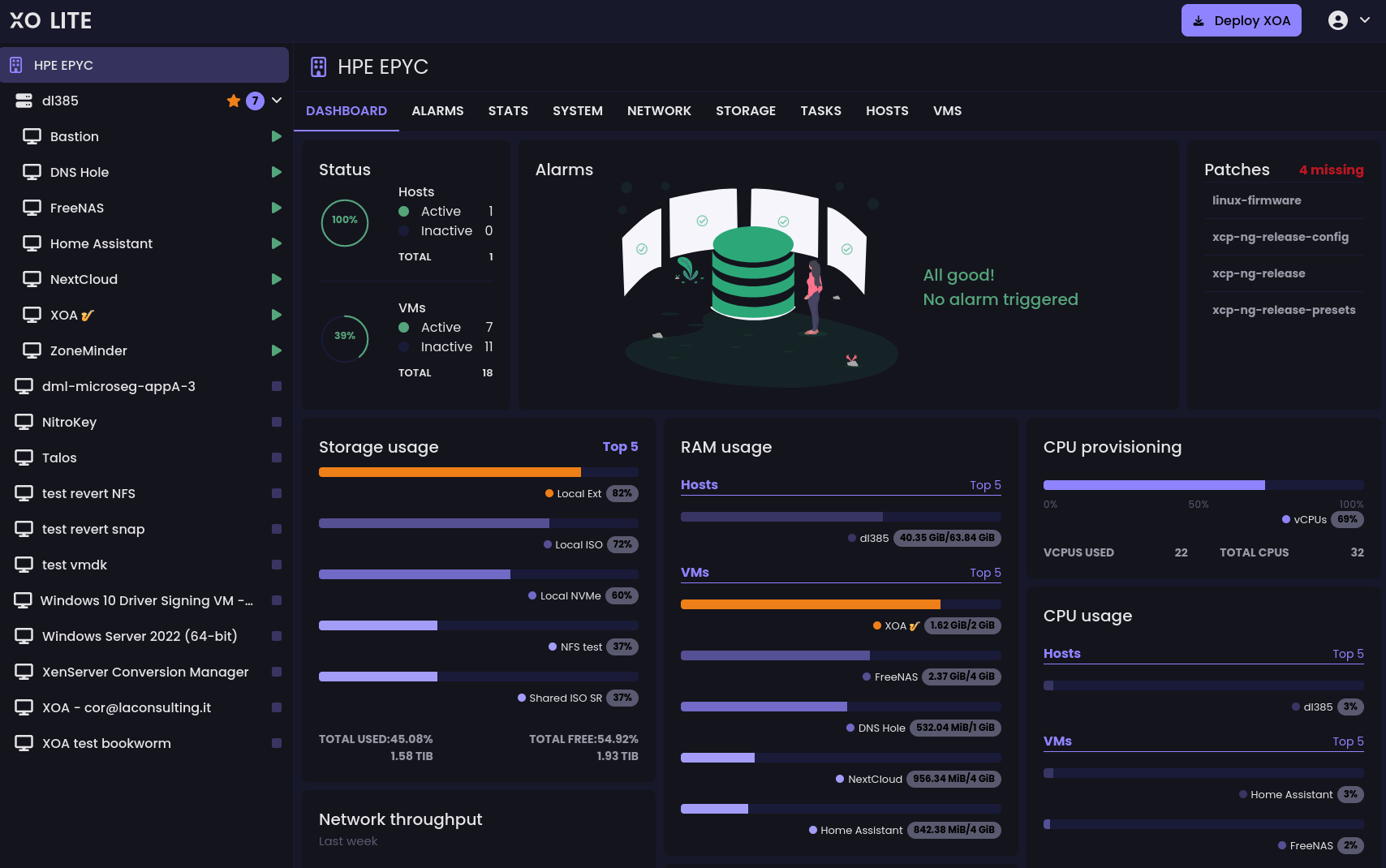Click the Local ISO 72% badge
The width and height of the screenshot is (1386, 868).
coord(622,544)
